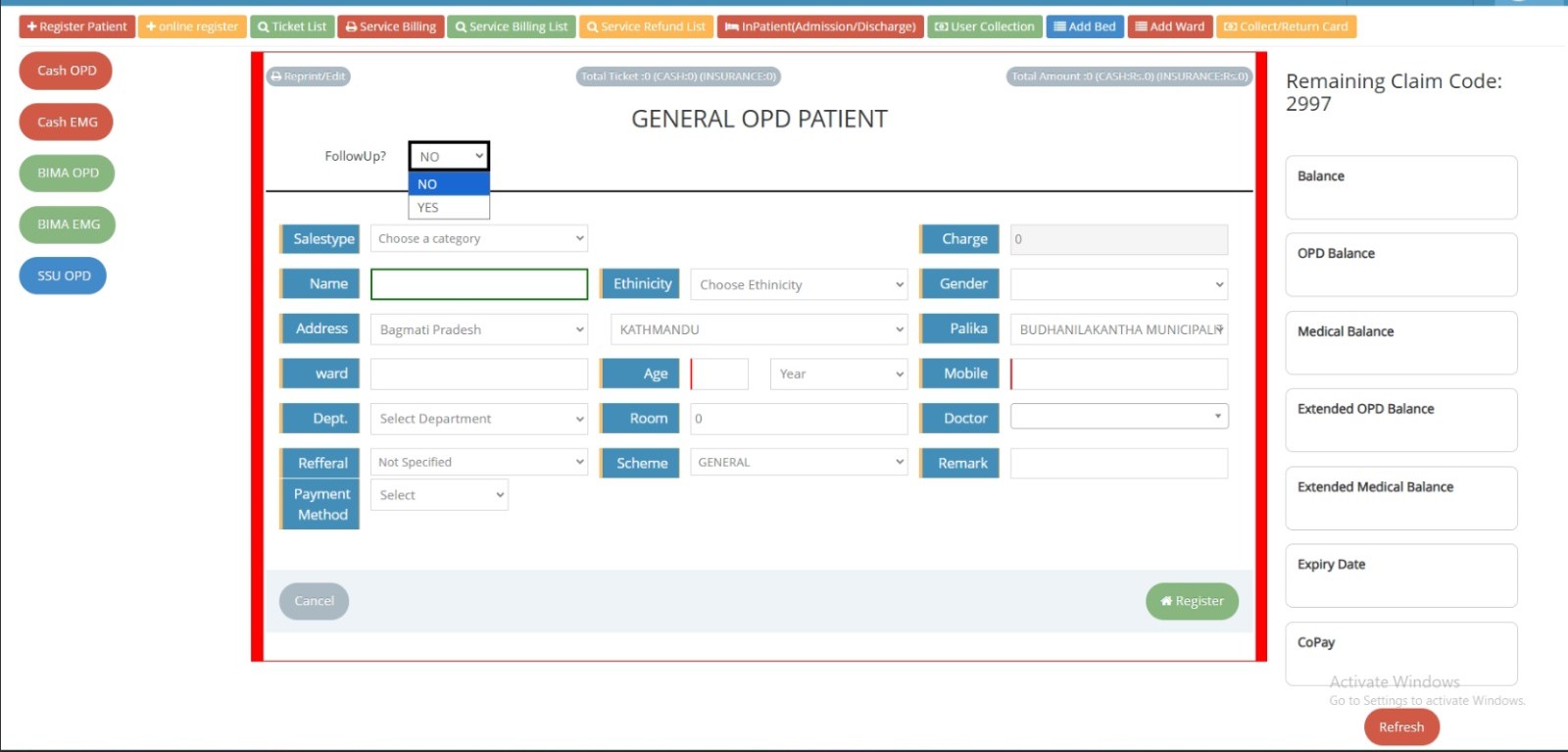
Task: Select SSU OPD sidebar button
Action: [x=64, y=276]
